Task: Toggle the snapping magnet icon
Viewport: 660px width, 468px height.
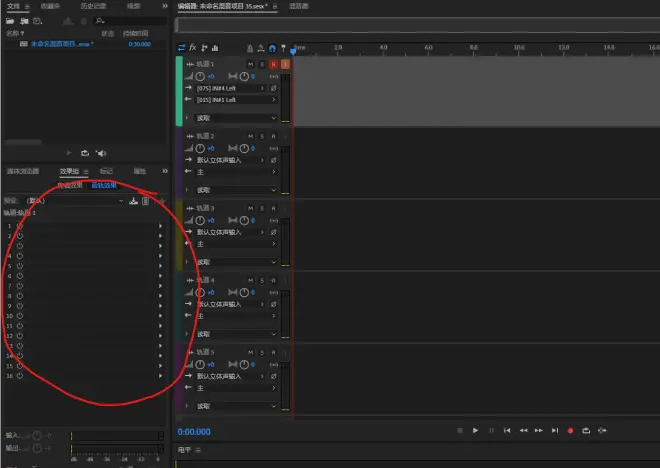Action: (x=272, y=48)
